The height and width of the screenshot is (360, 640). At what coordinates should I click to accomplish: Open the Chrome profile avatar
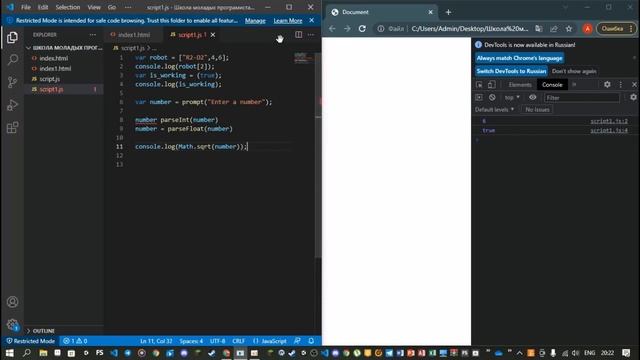point(587,29)
